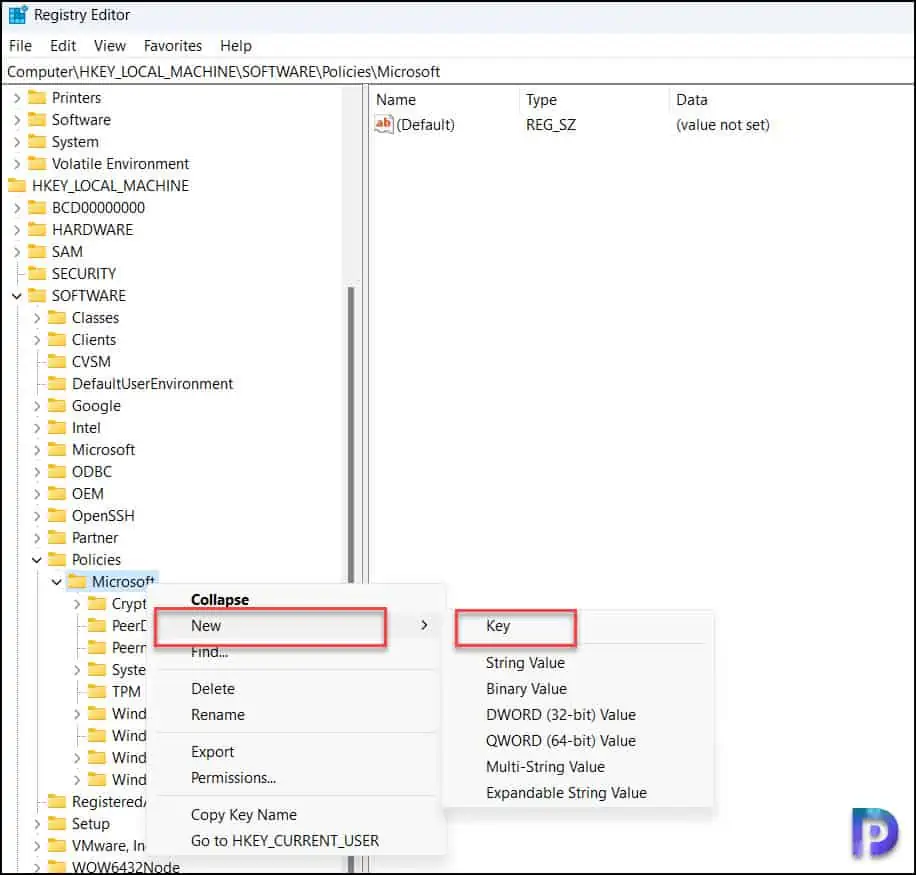Choose Find... in the context menu
916x875 pixels.
coord(209,651)
